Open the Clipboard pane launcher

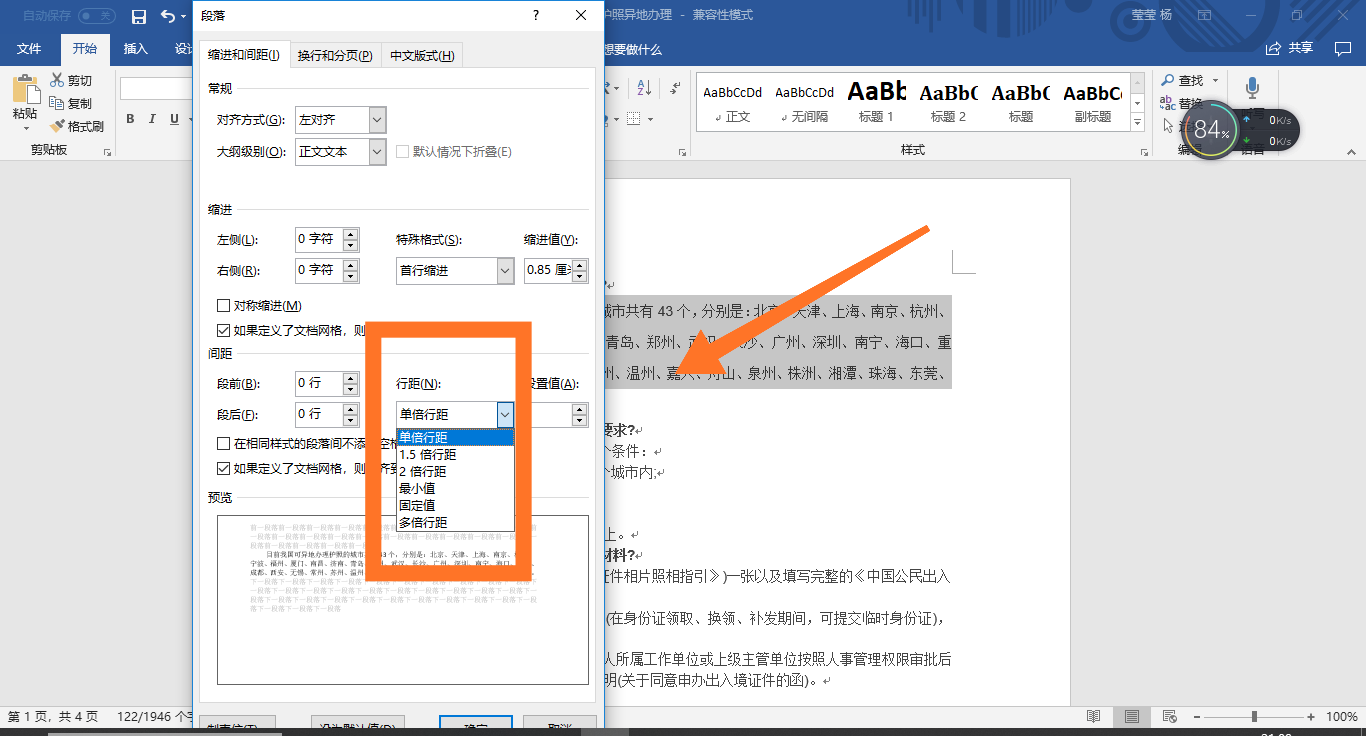tap(106, 151)
